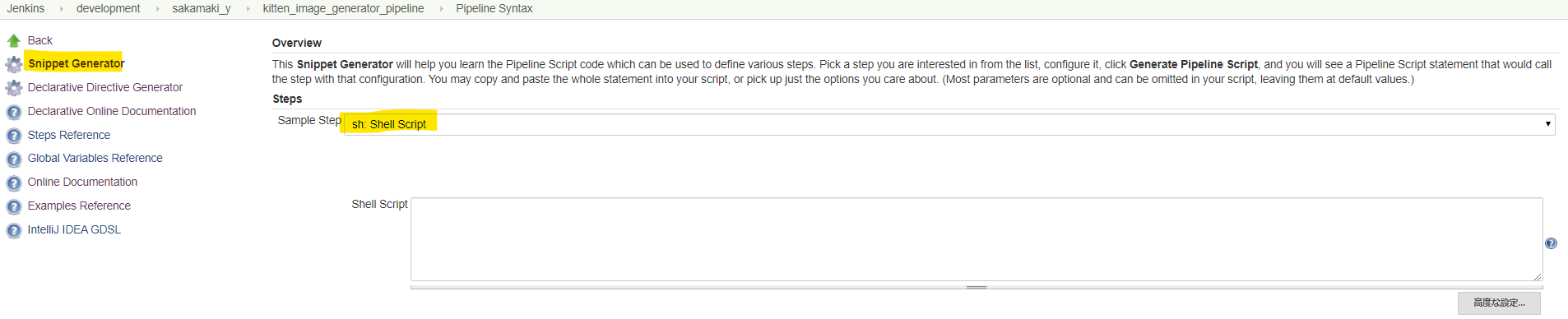1568x319 pixels.
Task: Go to kitten_image_generator_pipeline breadcrumb
Action: click(343, 8)
